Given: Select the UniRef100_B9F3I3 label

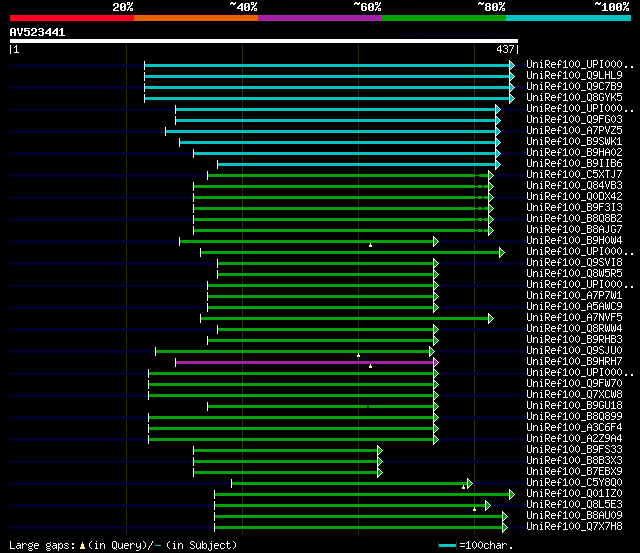Looking at the screenshot, I should click(574, 208).
